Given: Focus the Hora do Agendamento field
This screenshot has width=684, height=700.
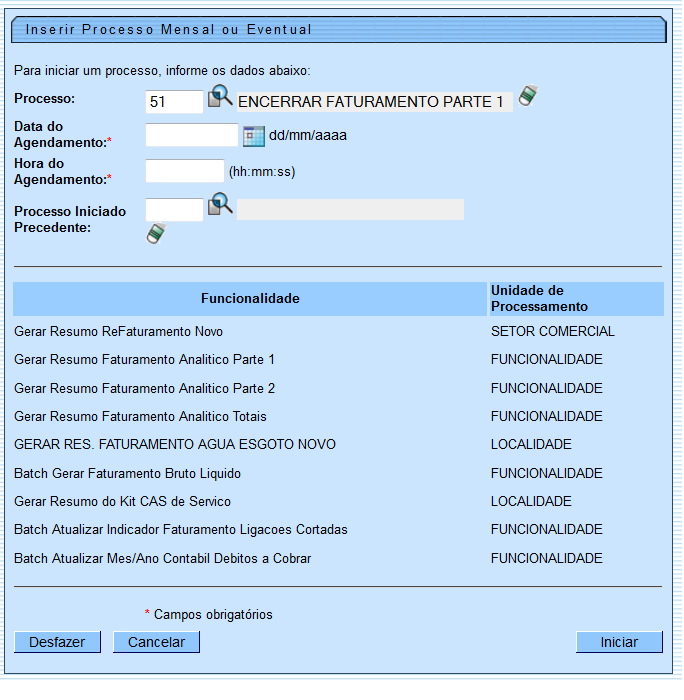Looking at the screenshot, I should [185, 171].
